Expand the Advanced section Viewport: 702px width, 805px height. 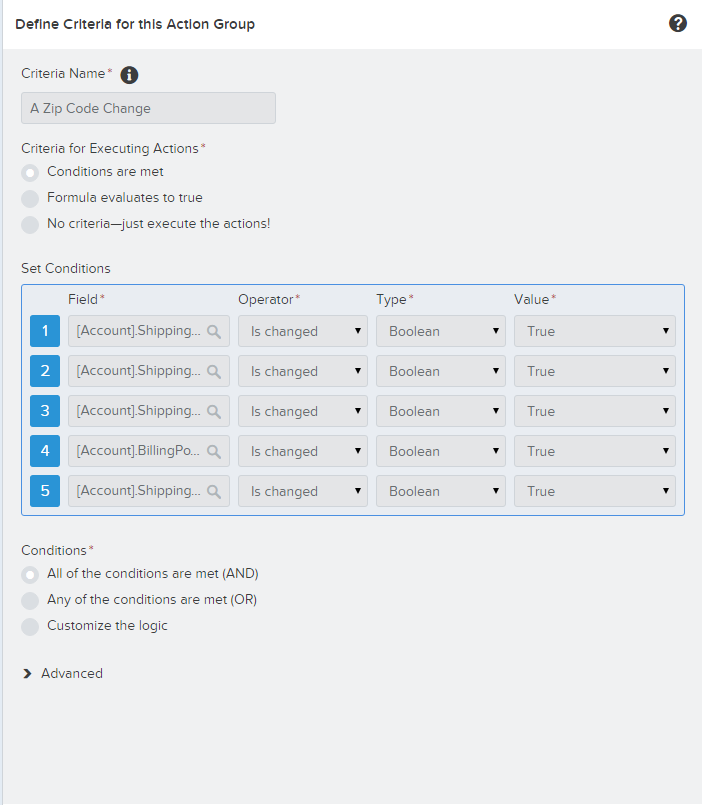pos(63,673)
